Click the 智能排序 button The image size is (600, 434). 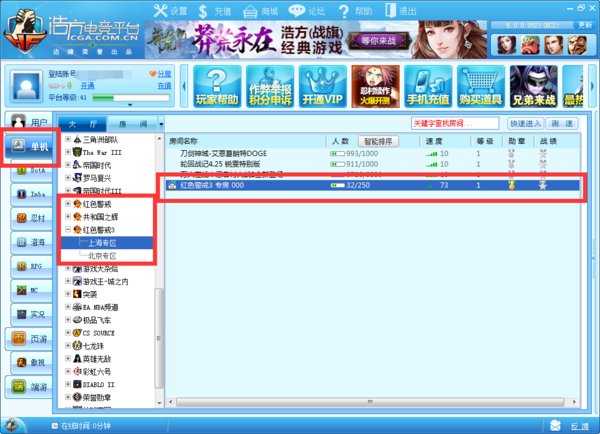[378, 142]
